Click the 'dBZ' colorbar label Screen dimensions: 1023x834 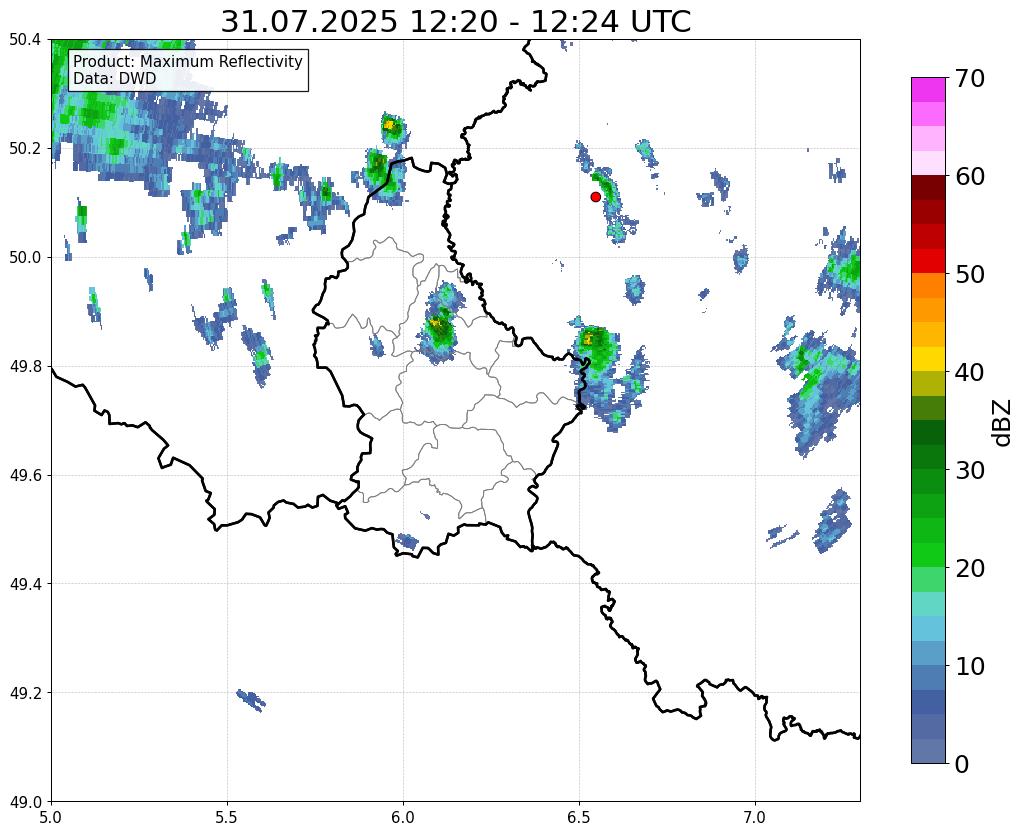tap(1003, 423)
